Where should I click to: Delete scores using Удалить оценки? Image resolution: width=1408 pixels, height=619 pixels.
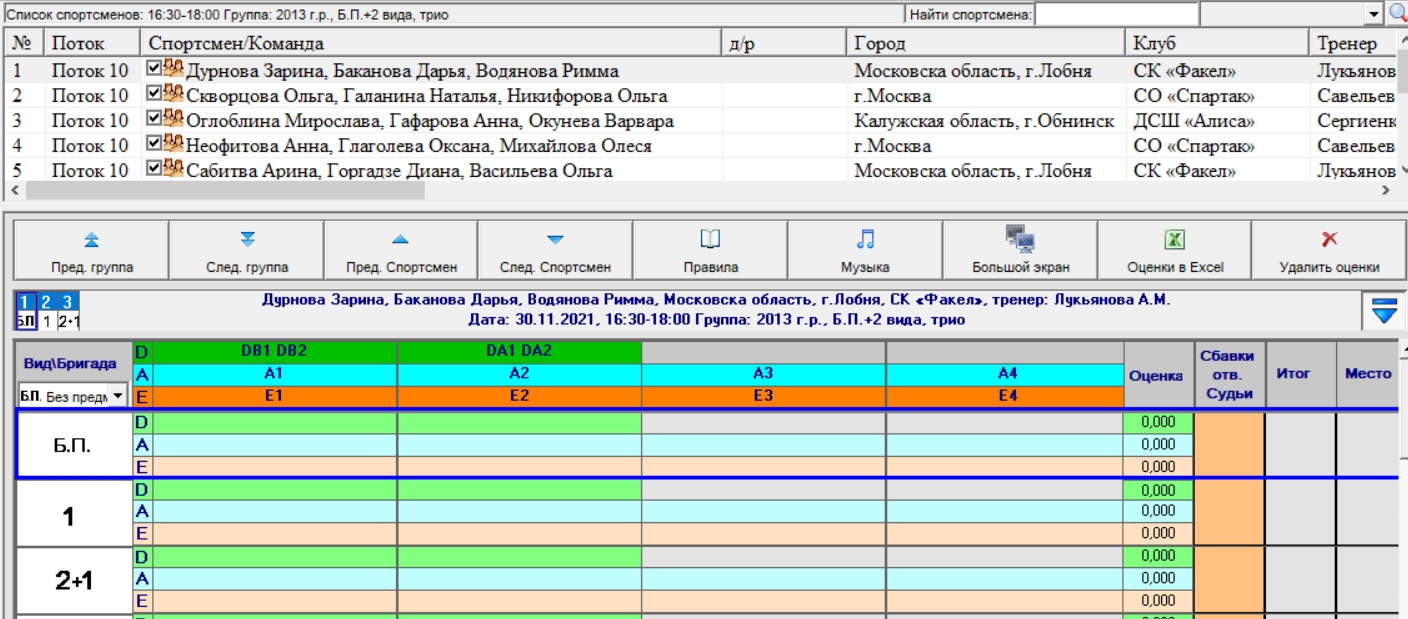pos(1329,250)
